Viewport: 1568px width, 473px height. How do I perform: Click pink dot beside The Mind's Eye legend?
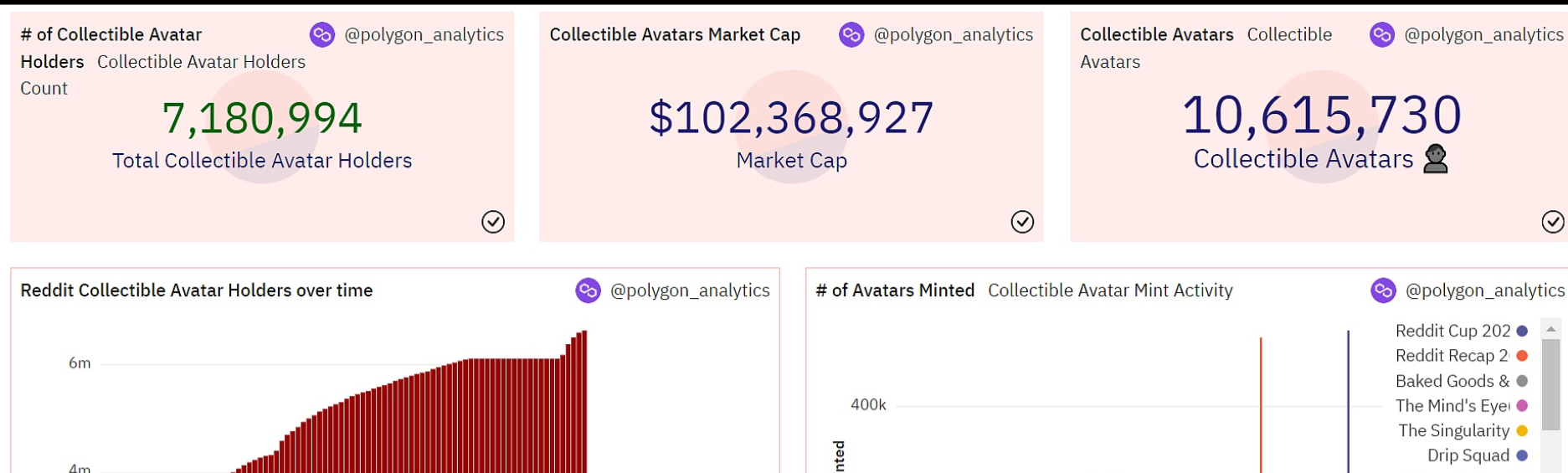pyautogui.click(x=1522, y=406)
